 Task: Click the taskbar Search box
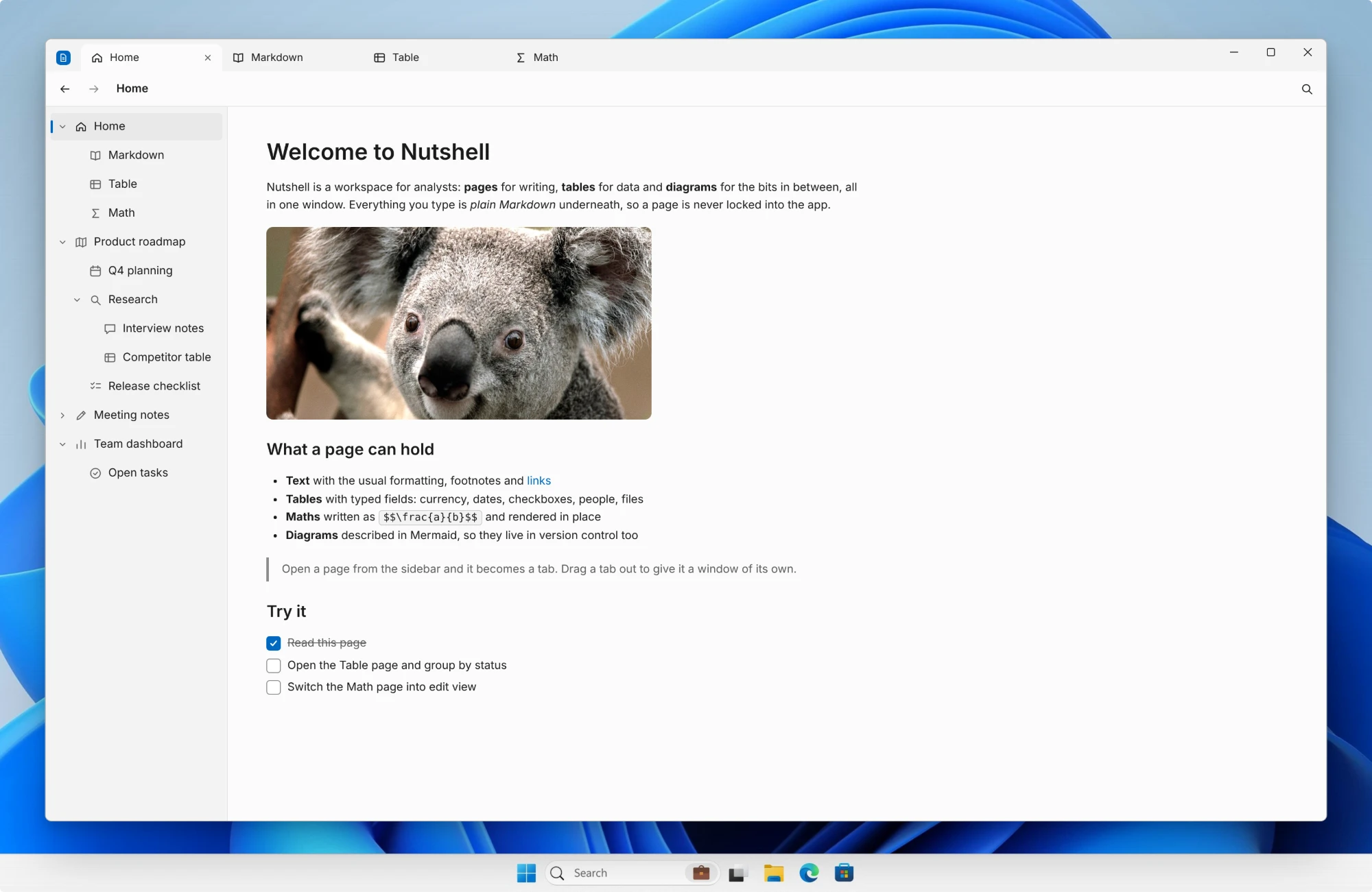pyautogui.click(x=631, y=873)
